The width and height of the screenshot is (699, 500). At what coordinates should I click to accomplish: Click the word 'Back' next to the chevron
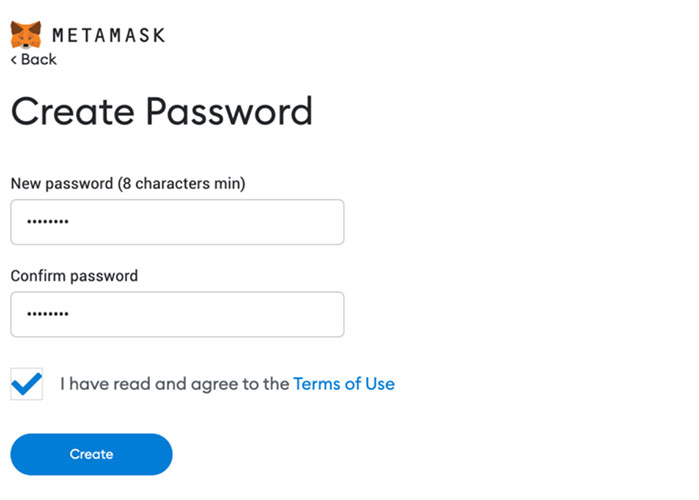click(x=39, y=59)
